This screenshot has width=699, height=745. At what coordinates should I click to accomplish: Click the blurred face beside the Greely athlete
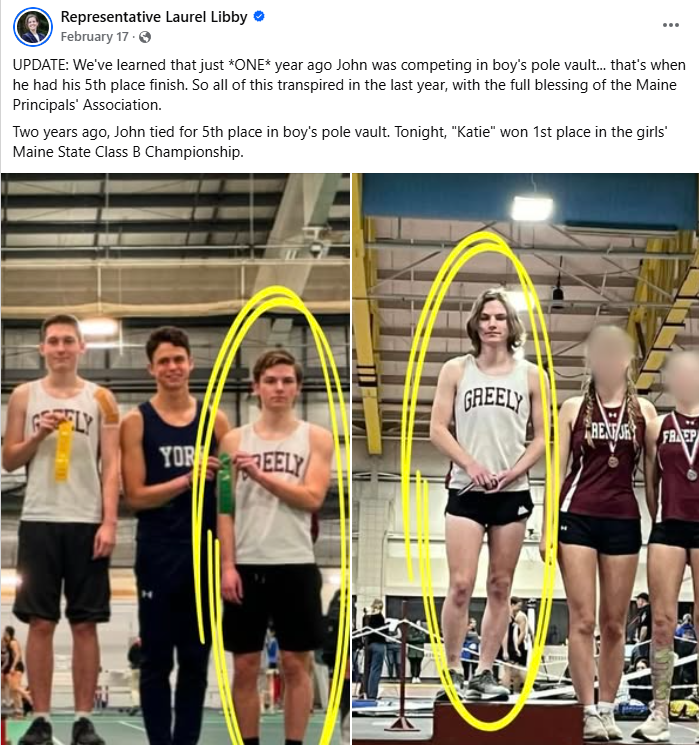click(x=610, y=354)
